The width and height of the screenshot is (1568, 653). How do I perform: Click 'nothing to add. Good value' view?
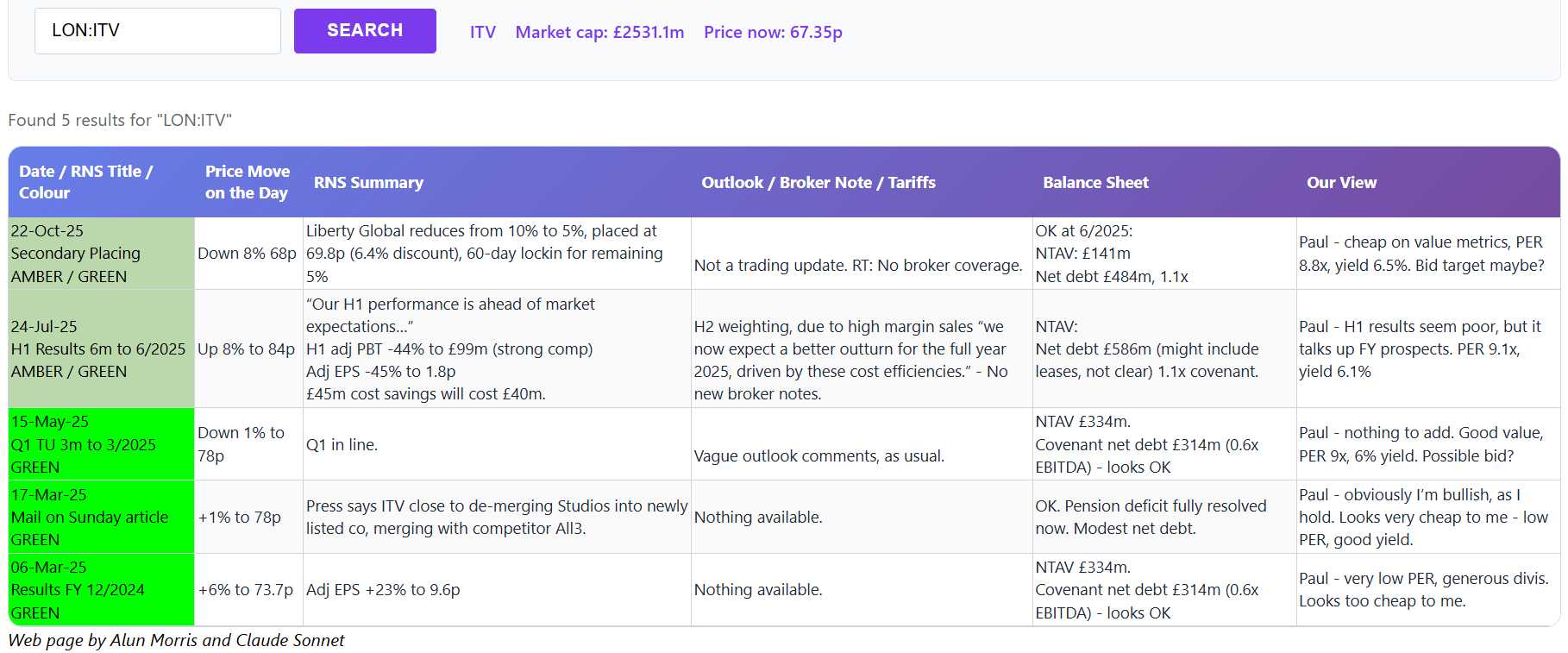point(1428,444)
